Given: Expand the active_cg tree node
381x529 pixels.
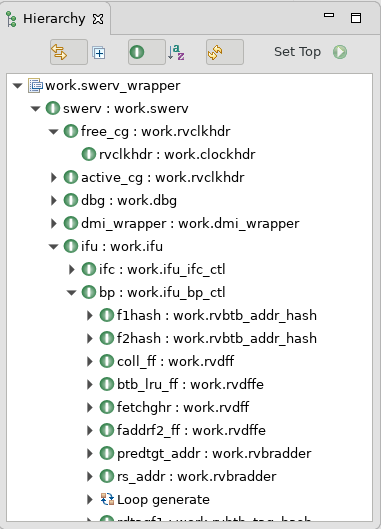Looking at the screenshot, I should point(54,177).
